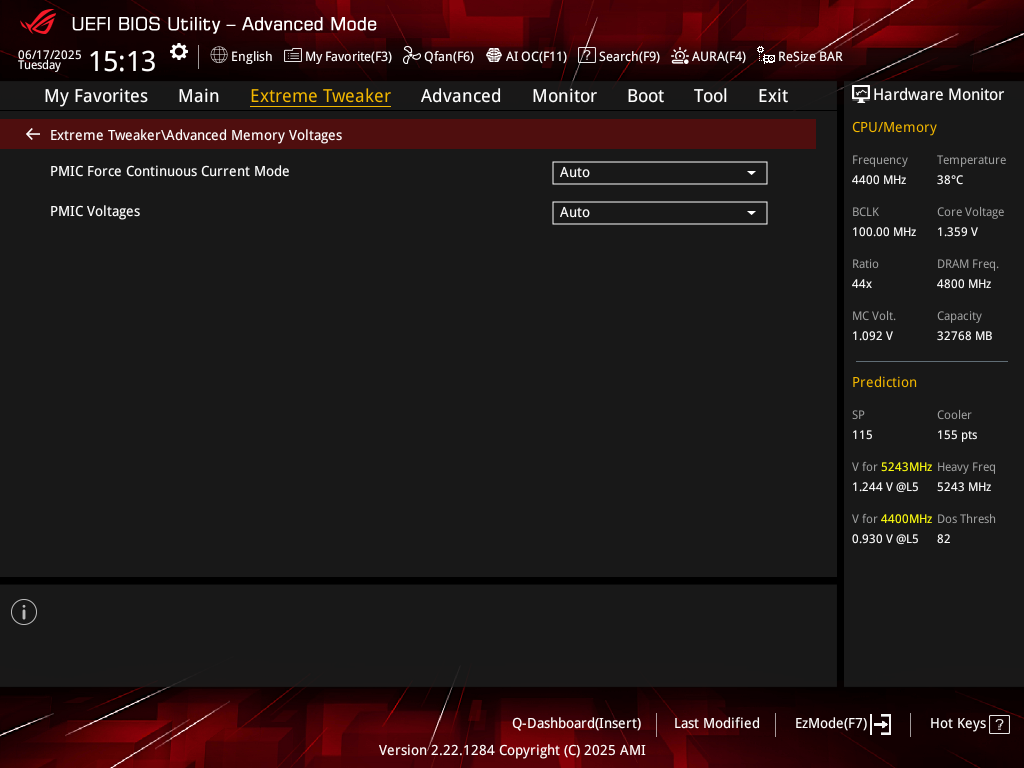This screenshot has width=1024, height=768.
Task: Click the 06/17/2025 date text
Action: pyautogui.click(x=50, y=54)
